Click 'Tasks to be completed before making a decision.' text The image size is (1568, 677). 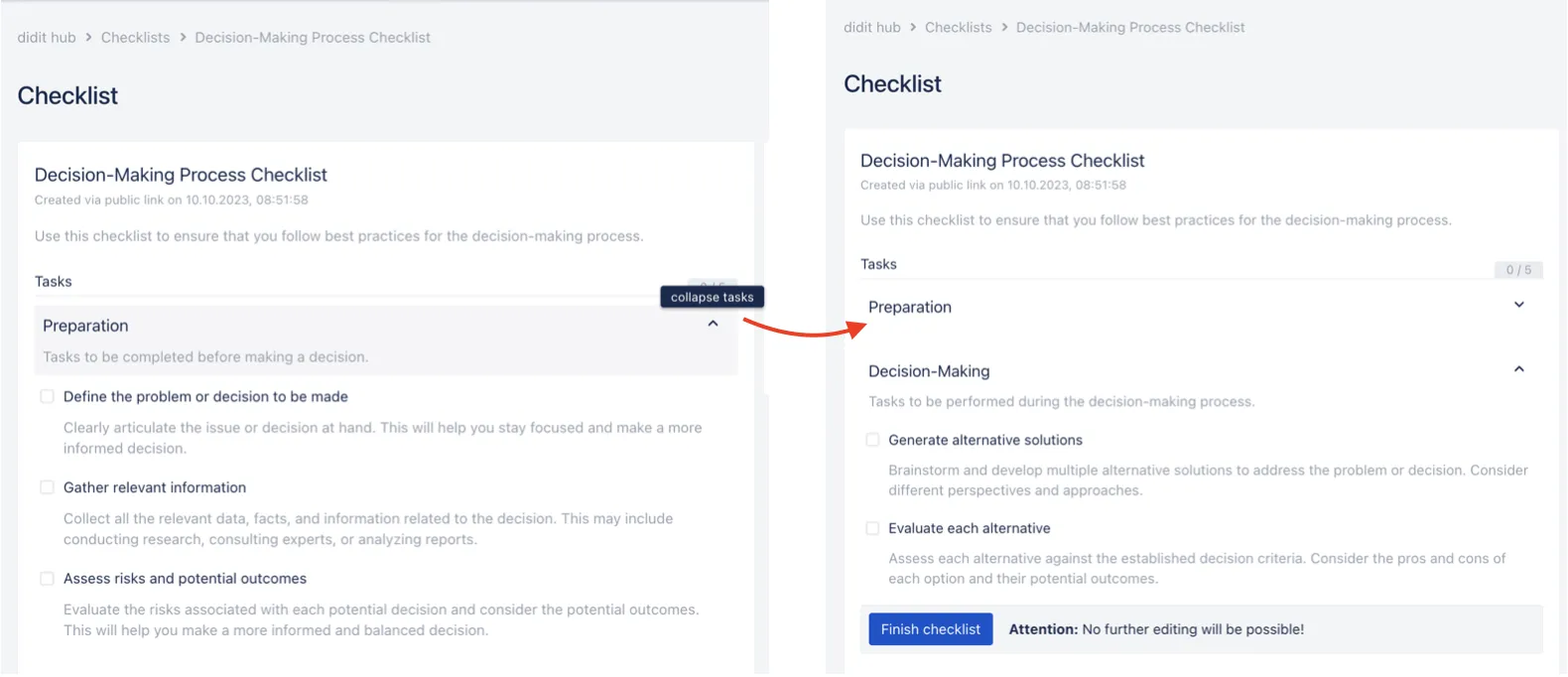(205, 357)
